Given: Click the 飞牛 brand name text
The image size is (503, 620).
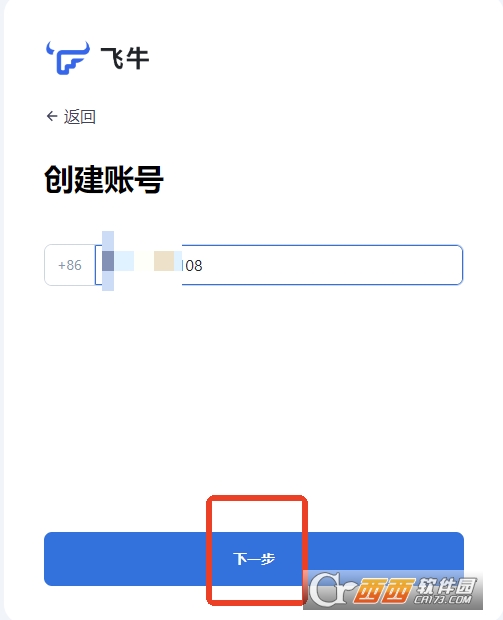Looking at the screenshot, I should click(125, 59).
